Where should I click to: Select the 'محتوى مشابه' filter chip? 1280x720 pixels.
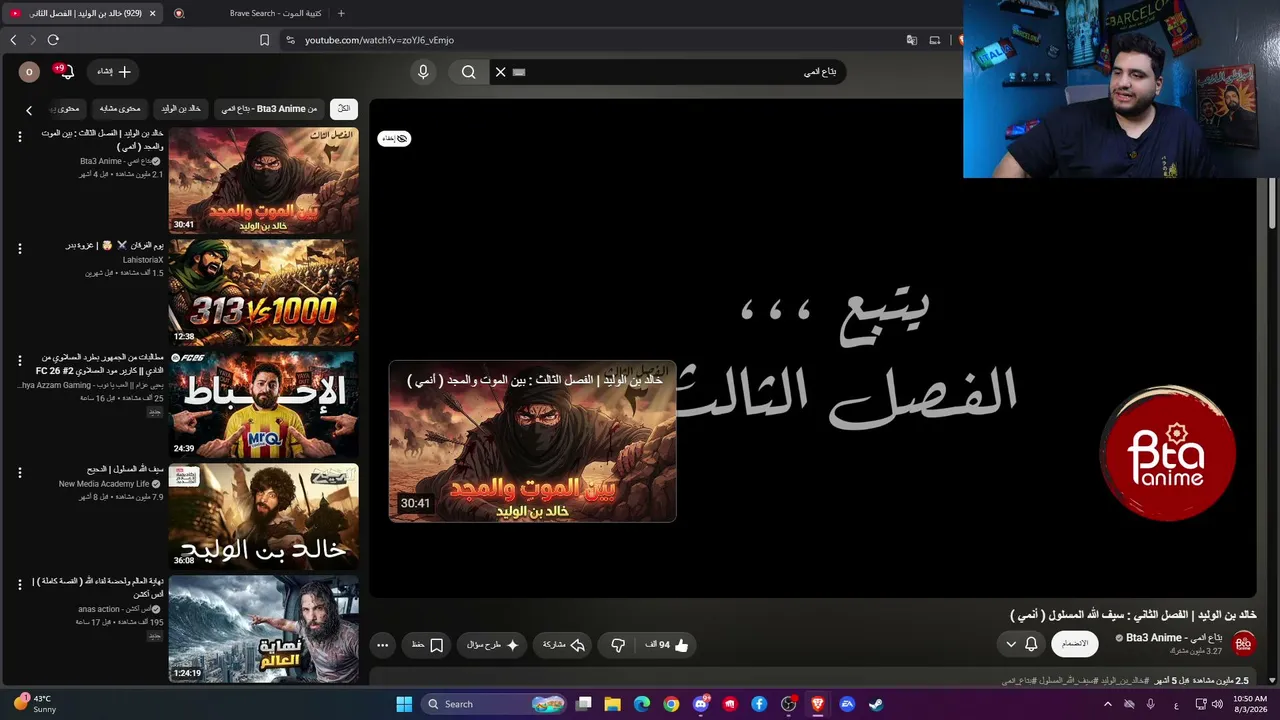pyautogui.click(x=120, y=109)
